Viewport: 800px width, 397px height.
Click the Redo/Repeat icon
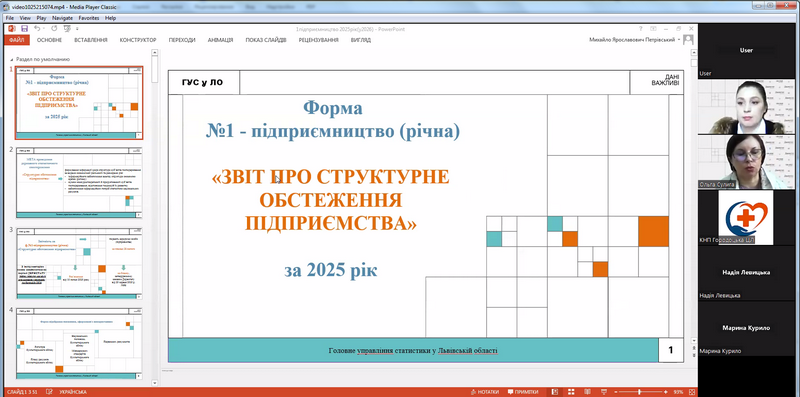[x=54, y=29]
